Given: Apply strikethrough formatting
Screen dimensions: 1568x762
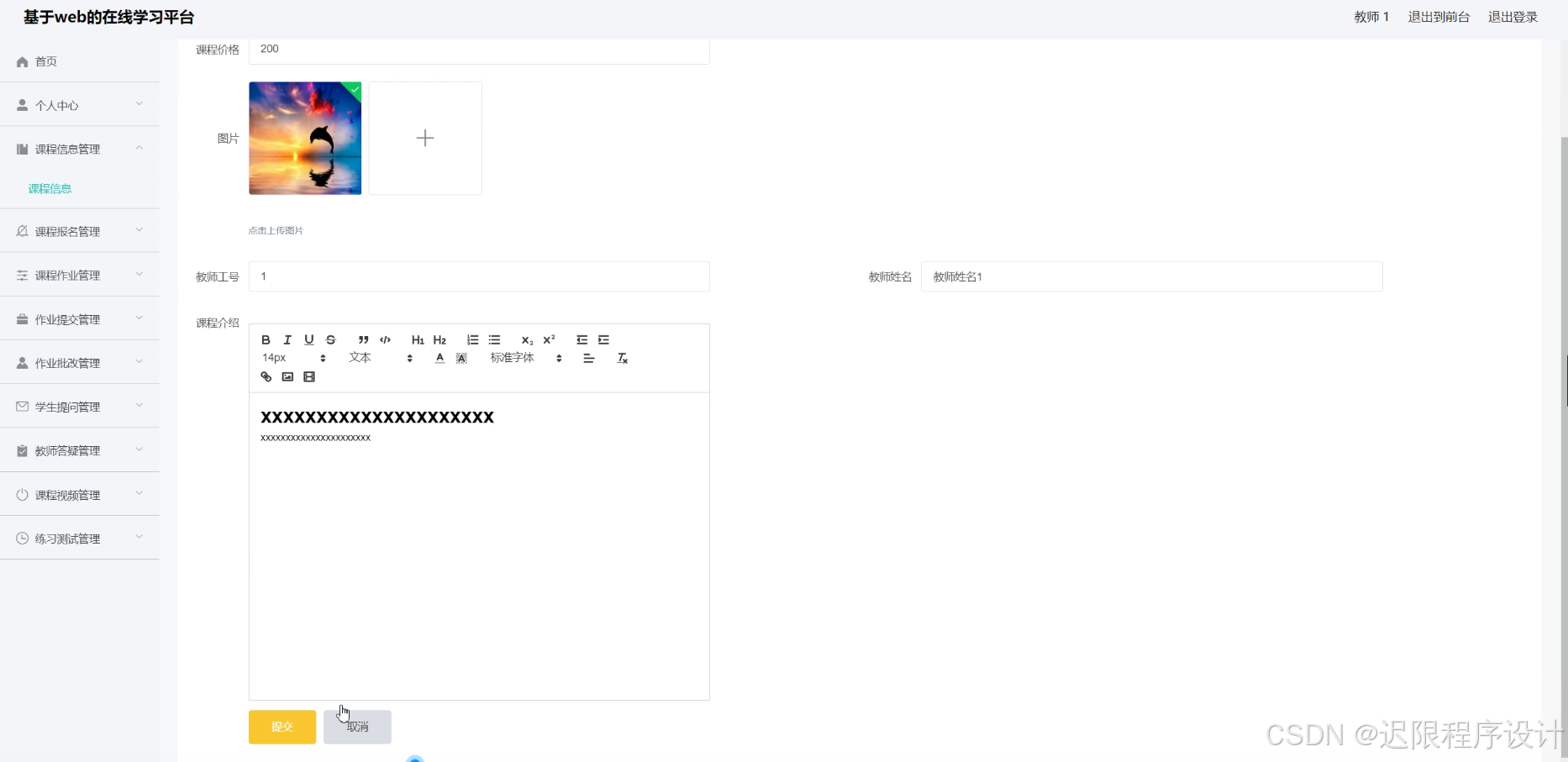Looking at the screenshot, I should point(330,339).
